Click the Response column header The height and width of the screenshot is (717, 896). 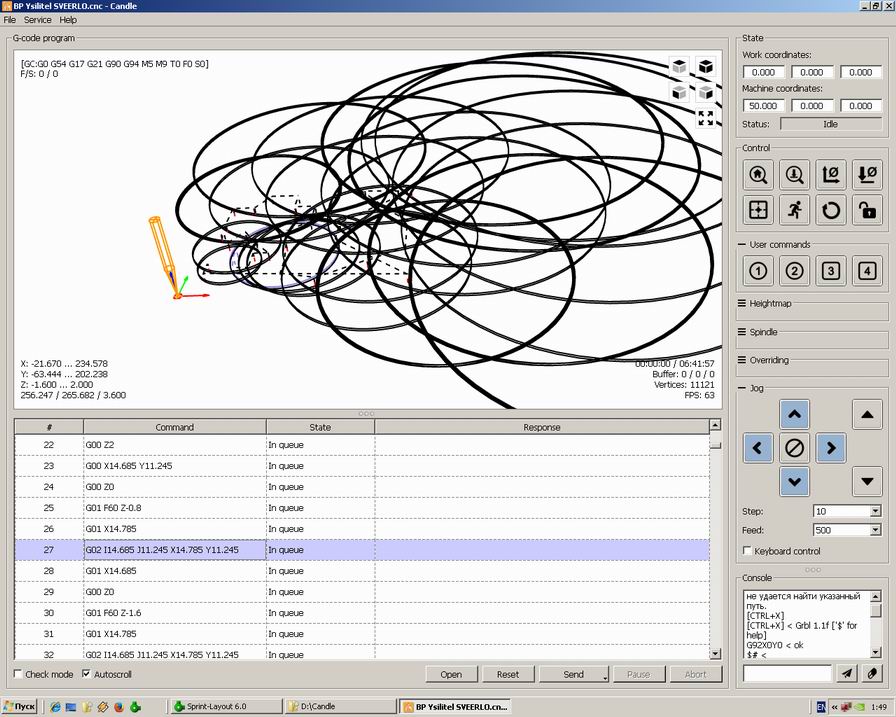(542, 427)
